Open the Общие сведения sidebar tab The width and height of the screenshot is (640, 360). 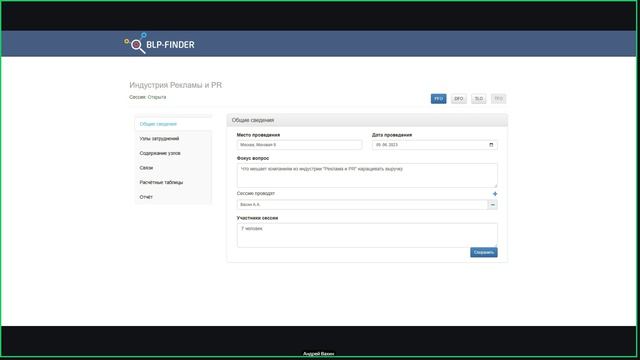173,124
